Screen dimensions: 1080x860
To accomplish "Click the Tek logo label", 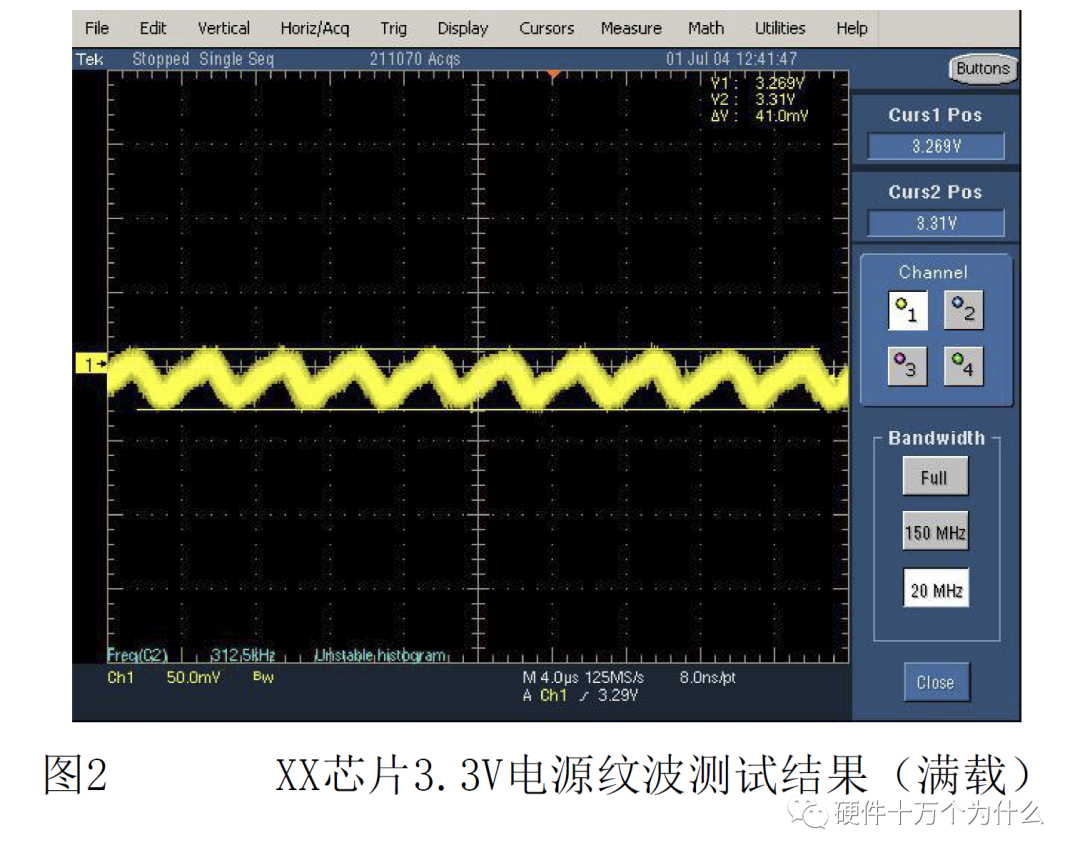I will click(90, 60).
